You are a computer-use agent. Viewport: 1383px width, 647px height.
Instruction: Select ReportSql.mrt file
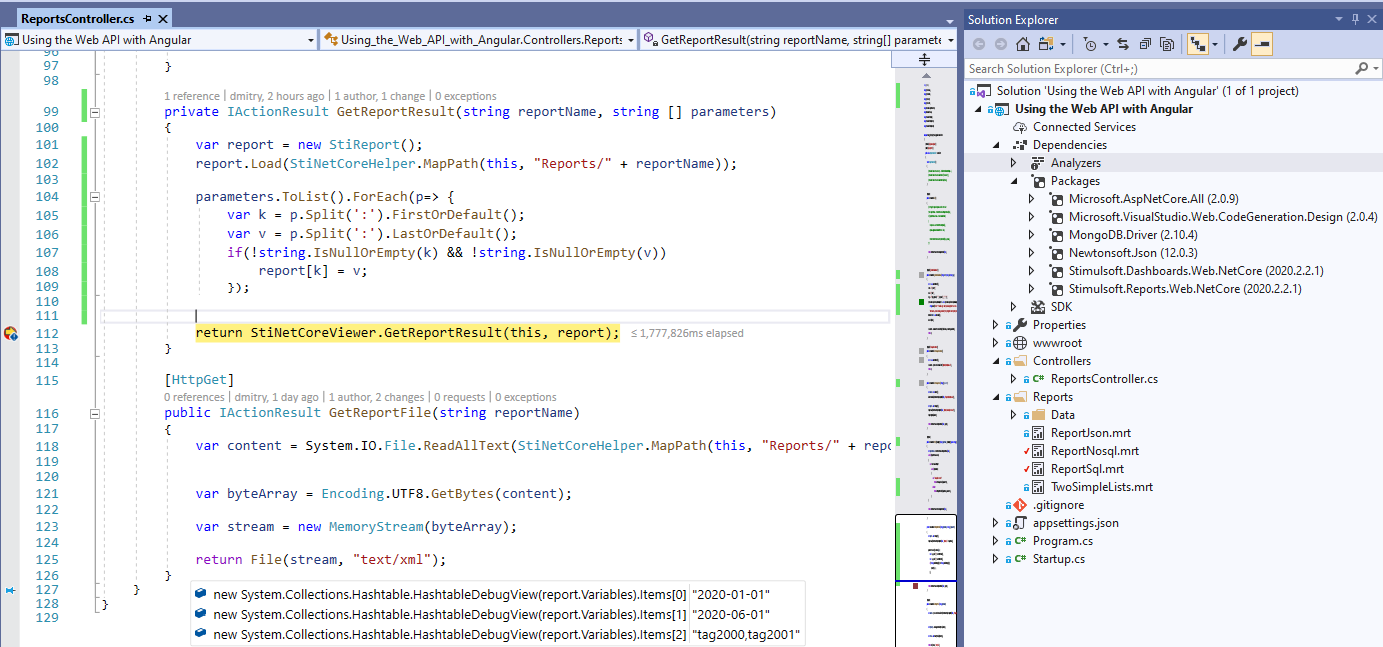1087,469
